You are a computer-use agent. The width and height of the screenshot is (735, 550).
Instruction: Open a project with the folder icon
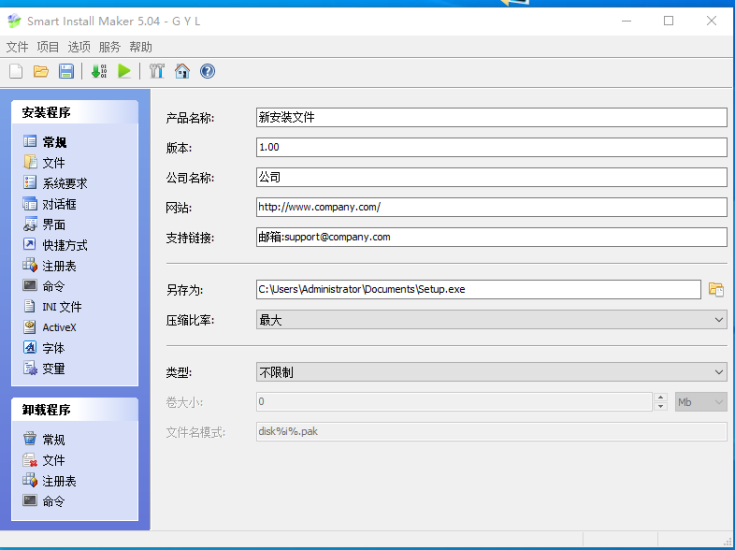pyautogui.click(x=41, y=71)
